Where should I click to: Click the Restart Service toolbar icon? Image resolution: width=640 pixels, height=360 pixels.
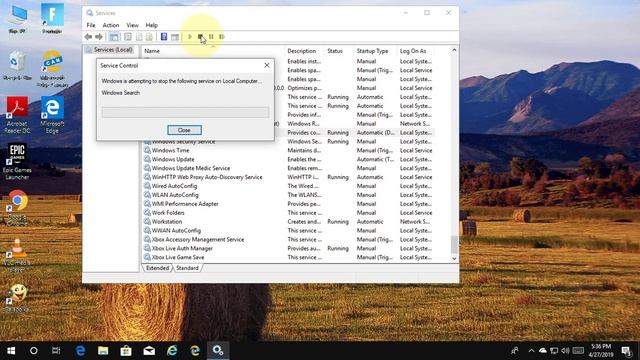point(222,37)
